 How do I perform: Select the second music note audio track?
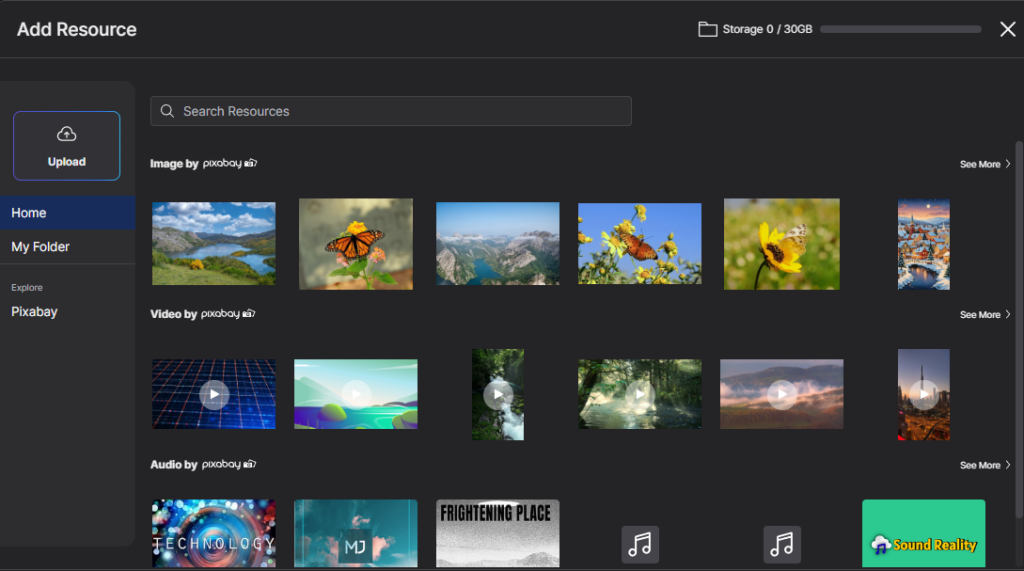[782, 544]
